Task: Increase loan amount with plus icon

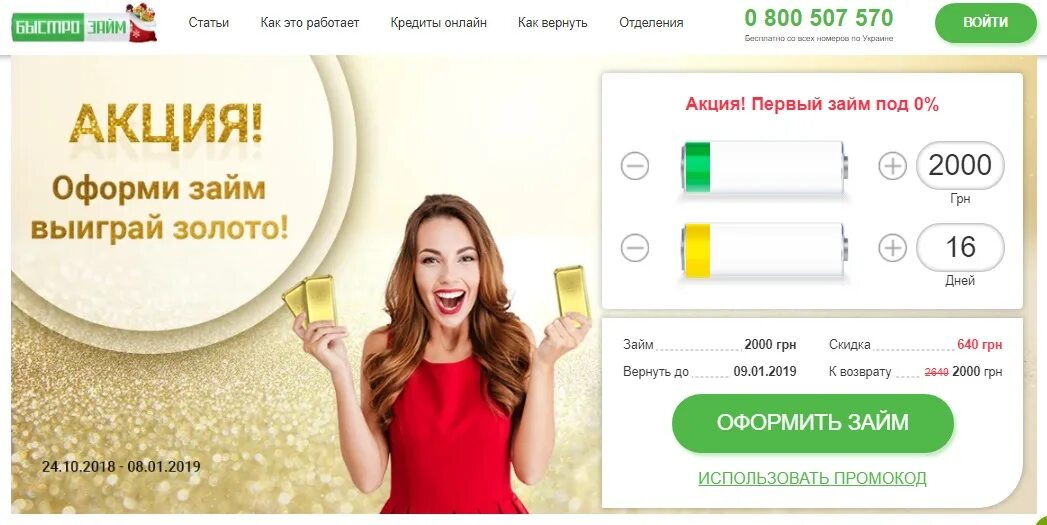Action: pos(892,166)
